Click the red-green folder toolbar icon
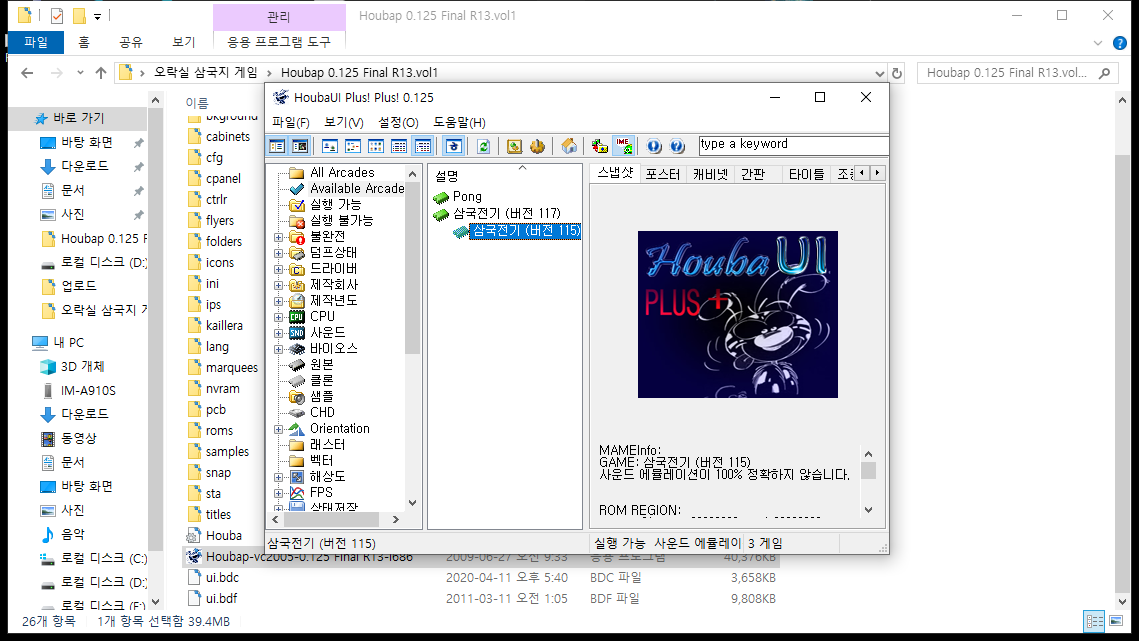The height and width of the screenshot is (641, 1139). click(x=599, y=146)
